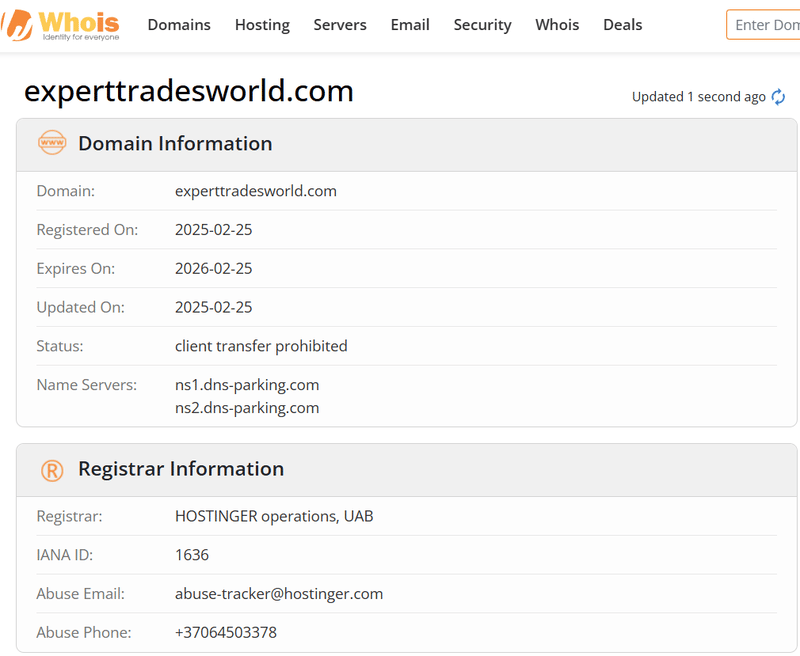The width and height of the screenshot is (800, 656).
Task: Click the Registrar Information section header
Action: 407,470
